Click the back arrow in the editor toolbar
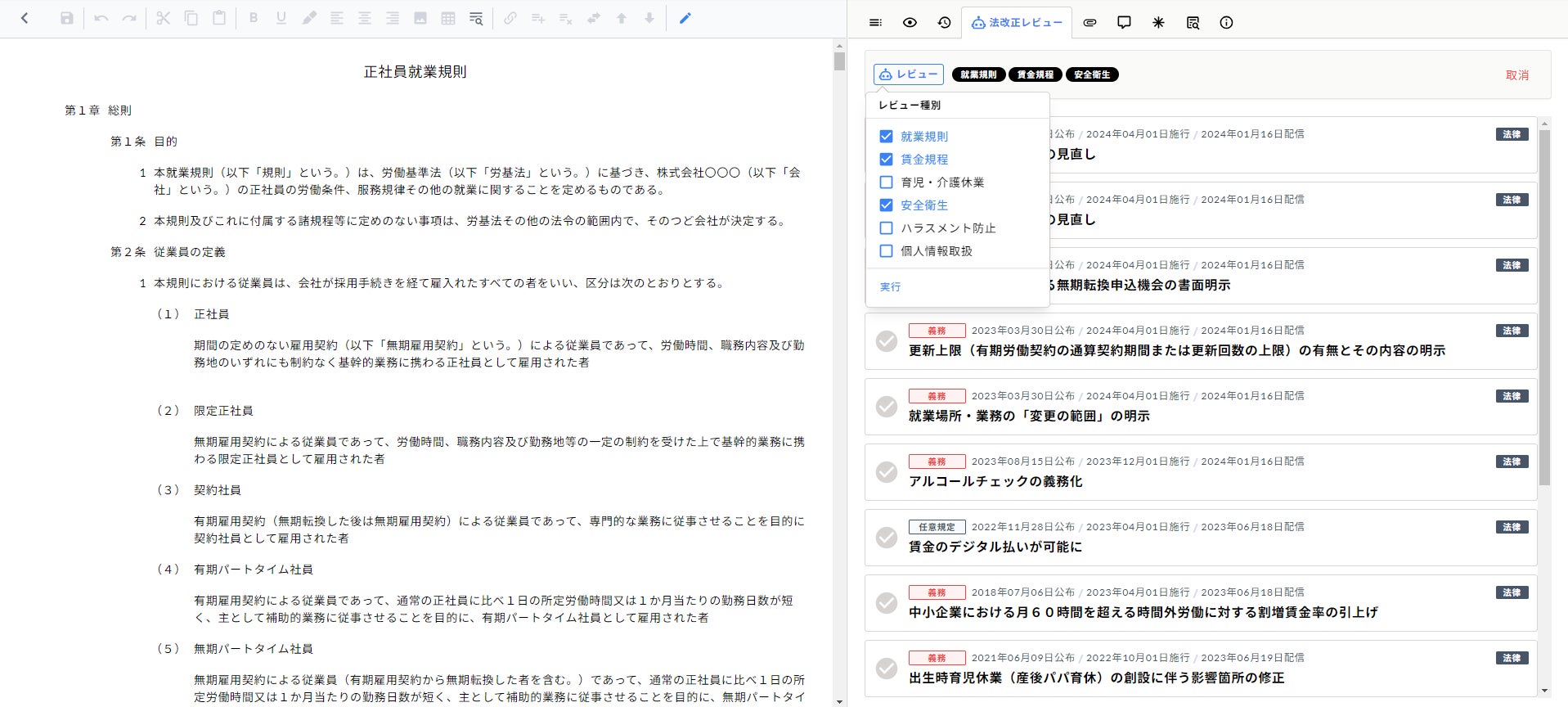 pos(25,18)
